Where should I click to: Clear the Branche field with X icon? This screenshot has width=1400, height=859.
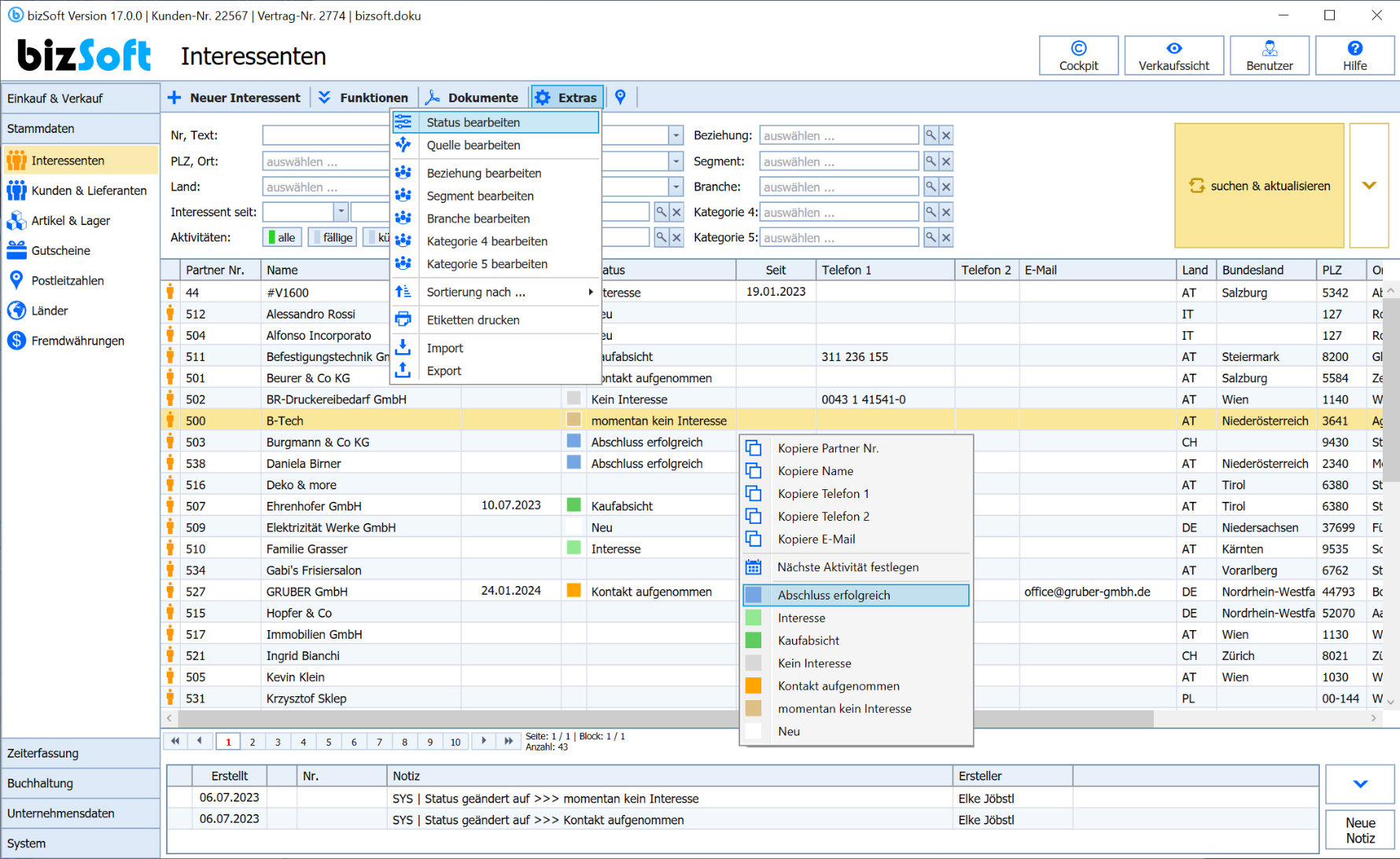(946, 187)
